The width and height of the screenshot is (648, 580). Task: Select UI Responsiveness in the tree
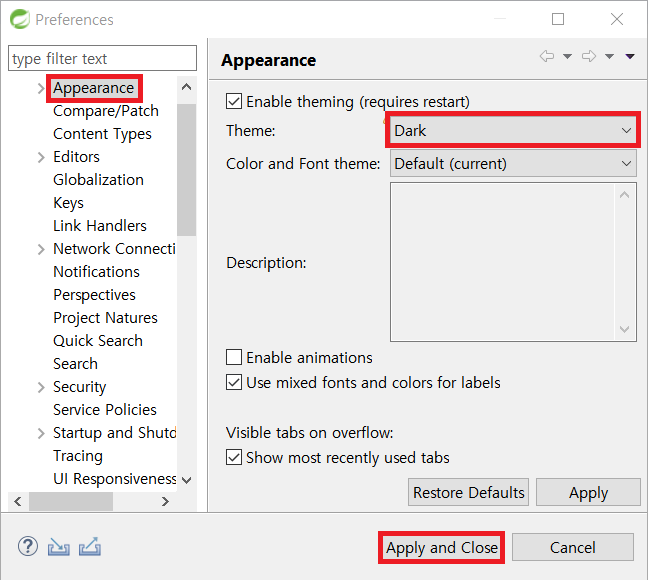(114, 479)
